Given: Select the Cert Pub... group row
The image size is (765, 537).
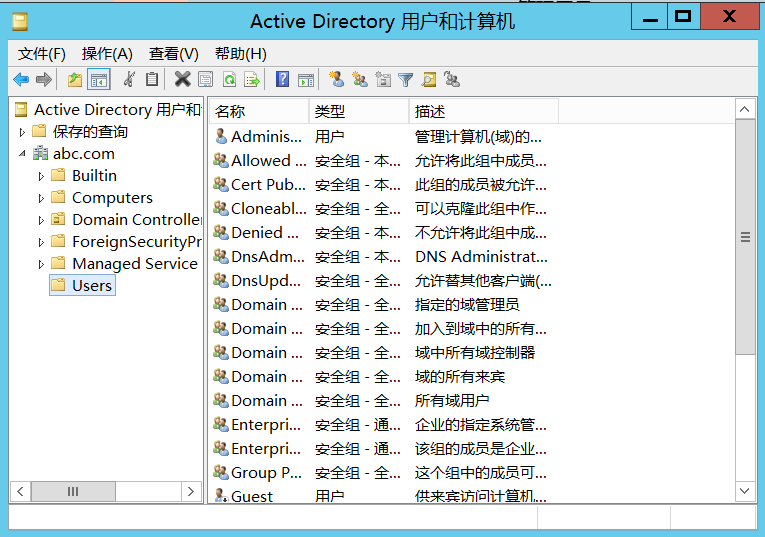Looking at the screenshot, I should click(x=378, y=184).
